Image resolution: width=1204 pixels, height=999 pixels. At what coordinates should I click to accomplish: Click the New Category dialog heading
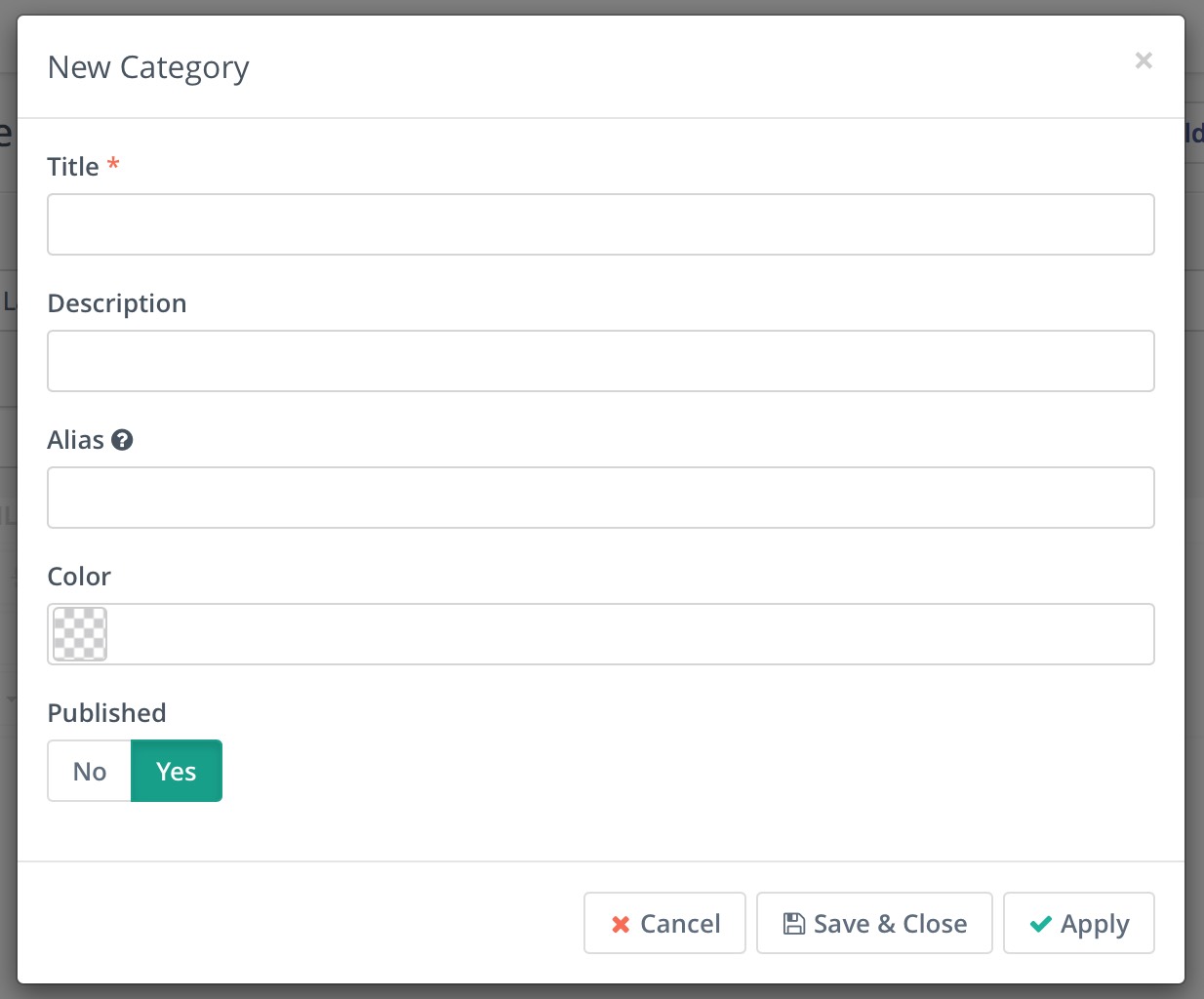(x=148, y=68)
